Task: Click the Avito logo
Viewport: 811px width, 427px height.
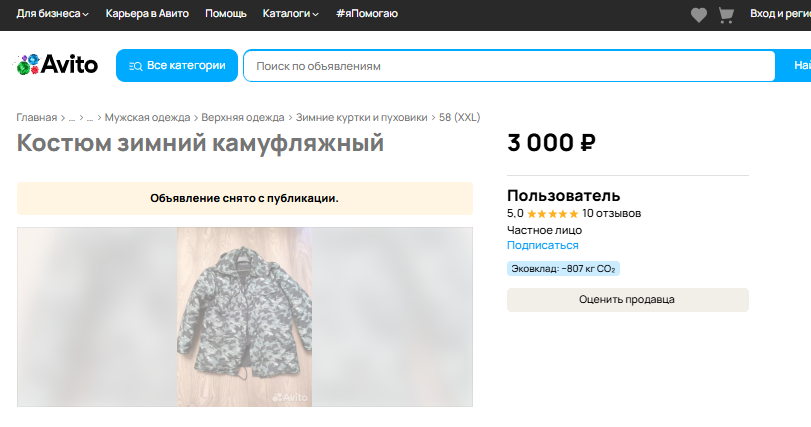Action: [56, 66]
